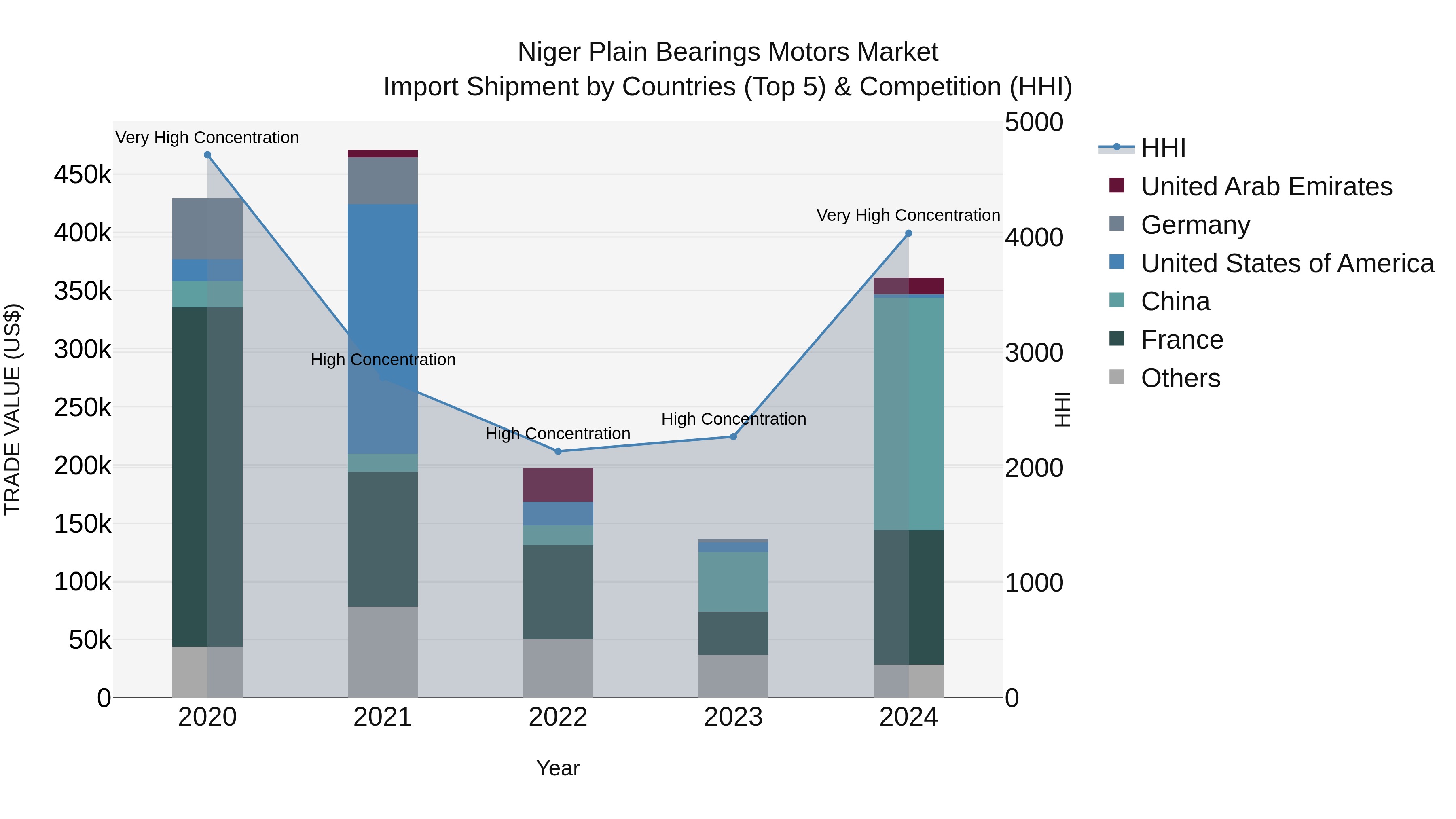Screen dimensions: 1456x819
Task: Click the 2020 Germany bar segment
Action: [x=207, y=229]
